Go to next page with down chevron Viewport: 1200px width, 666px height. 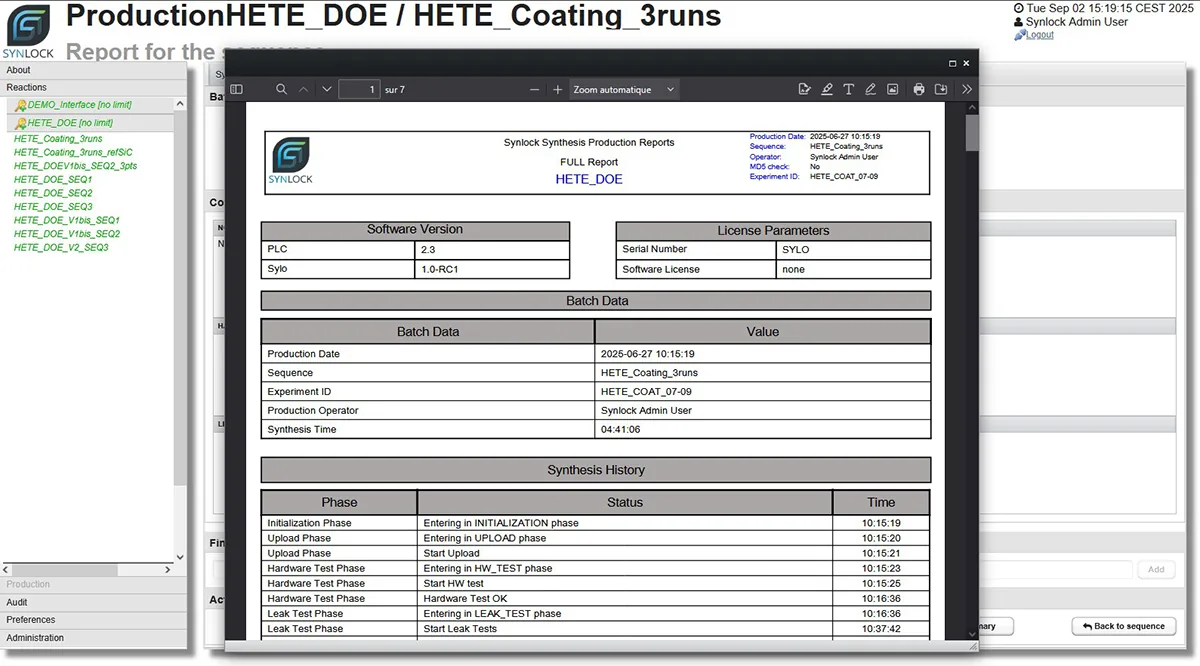[x=326, y=89]
